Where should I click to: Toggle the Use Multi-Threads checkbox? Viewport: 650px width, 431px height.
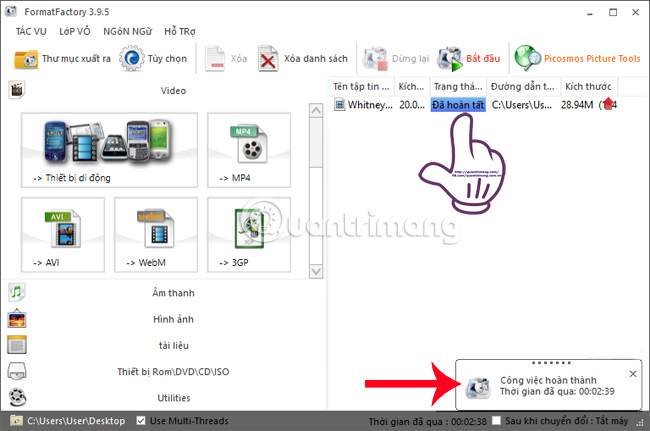tap(141, 421)
